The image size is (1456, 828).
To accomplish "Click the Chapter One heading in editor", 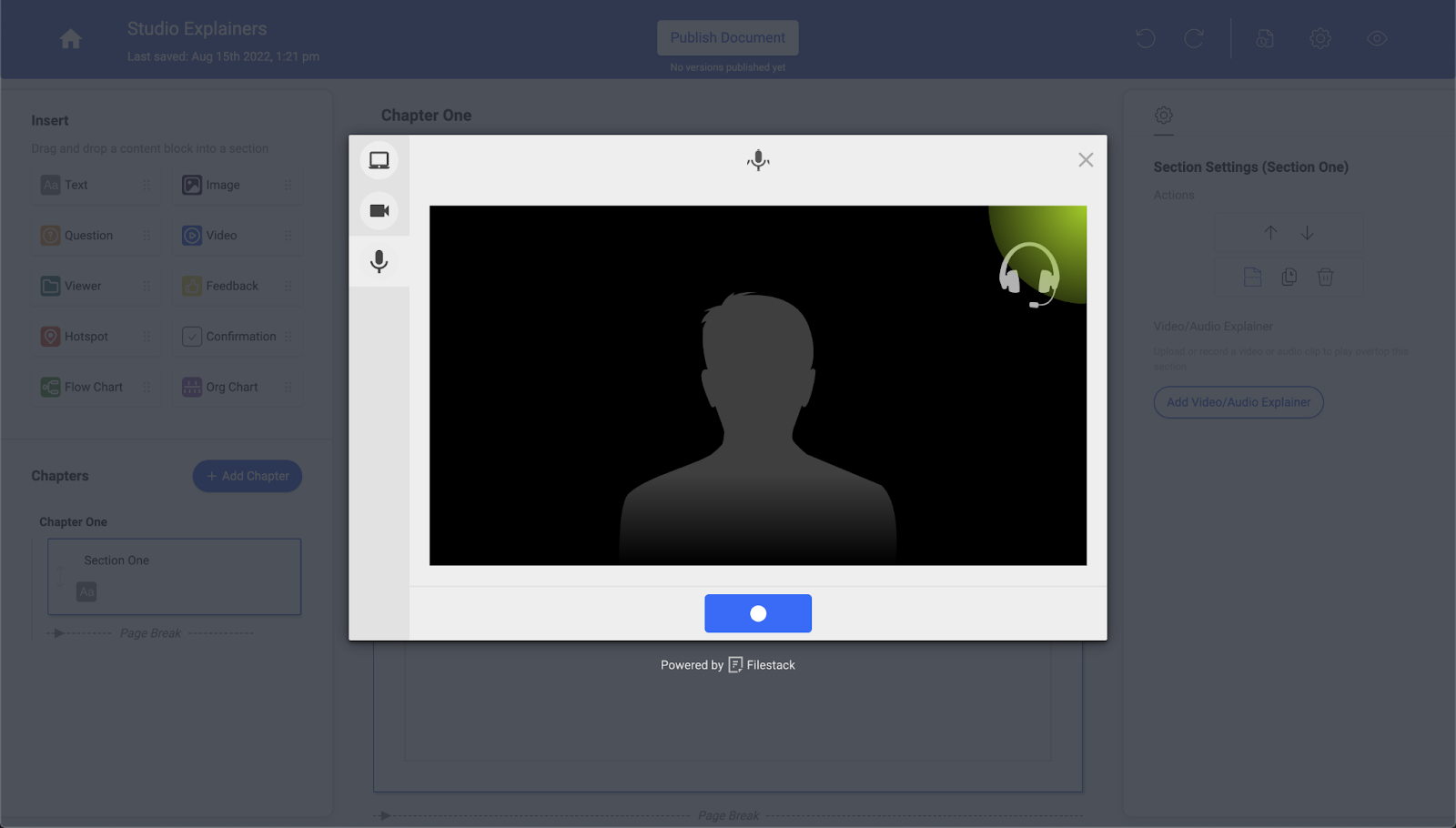I will click(x=426, y=116).
